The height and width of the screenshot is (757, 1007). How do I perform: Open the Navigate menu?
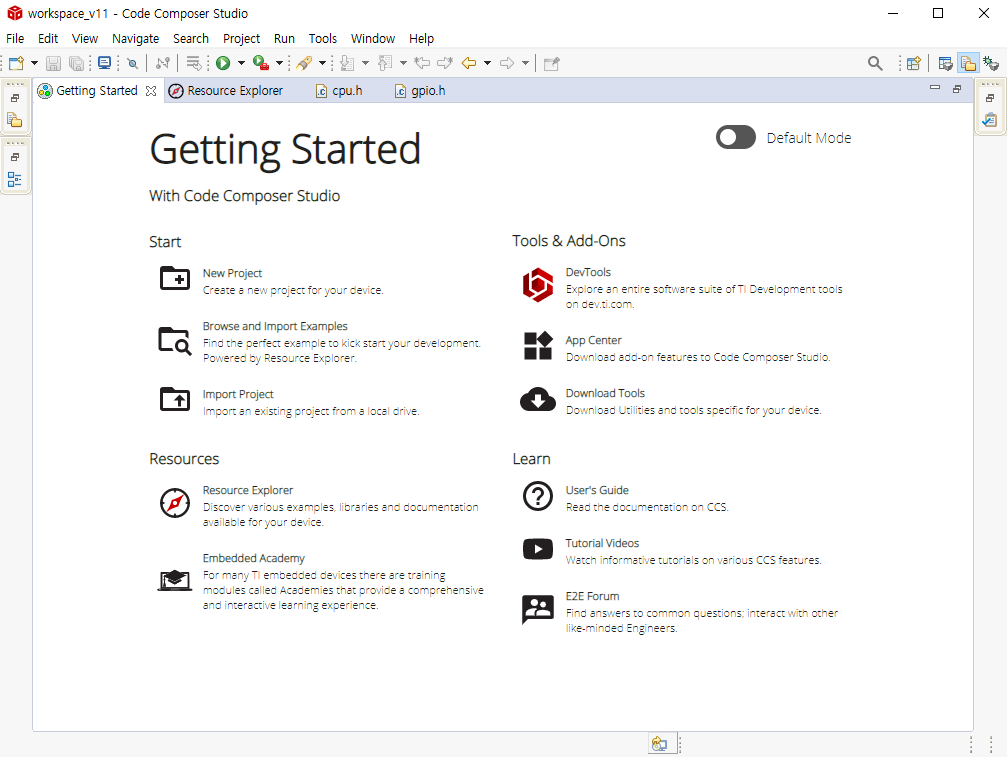136,39
